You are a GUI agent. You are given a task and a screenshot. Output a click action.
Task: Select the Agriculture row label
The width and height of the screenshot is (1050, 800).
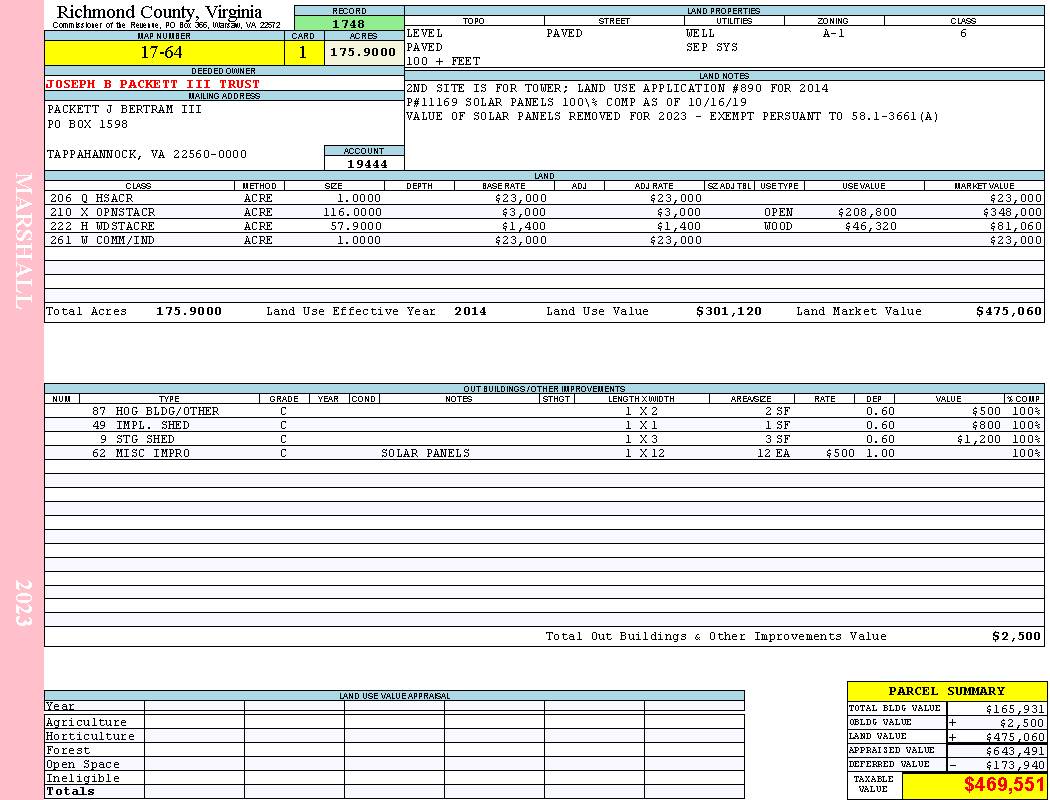tap(86, 722)
